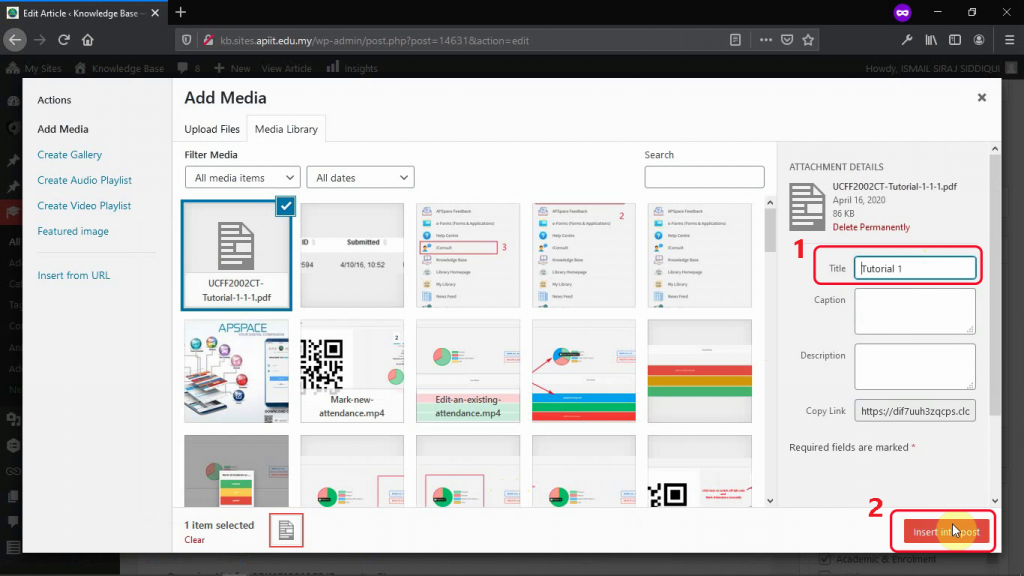Select the Edit-an-existing-attendance.mp4 thumbnail
1024x576 pixels.
coord(468,371)
